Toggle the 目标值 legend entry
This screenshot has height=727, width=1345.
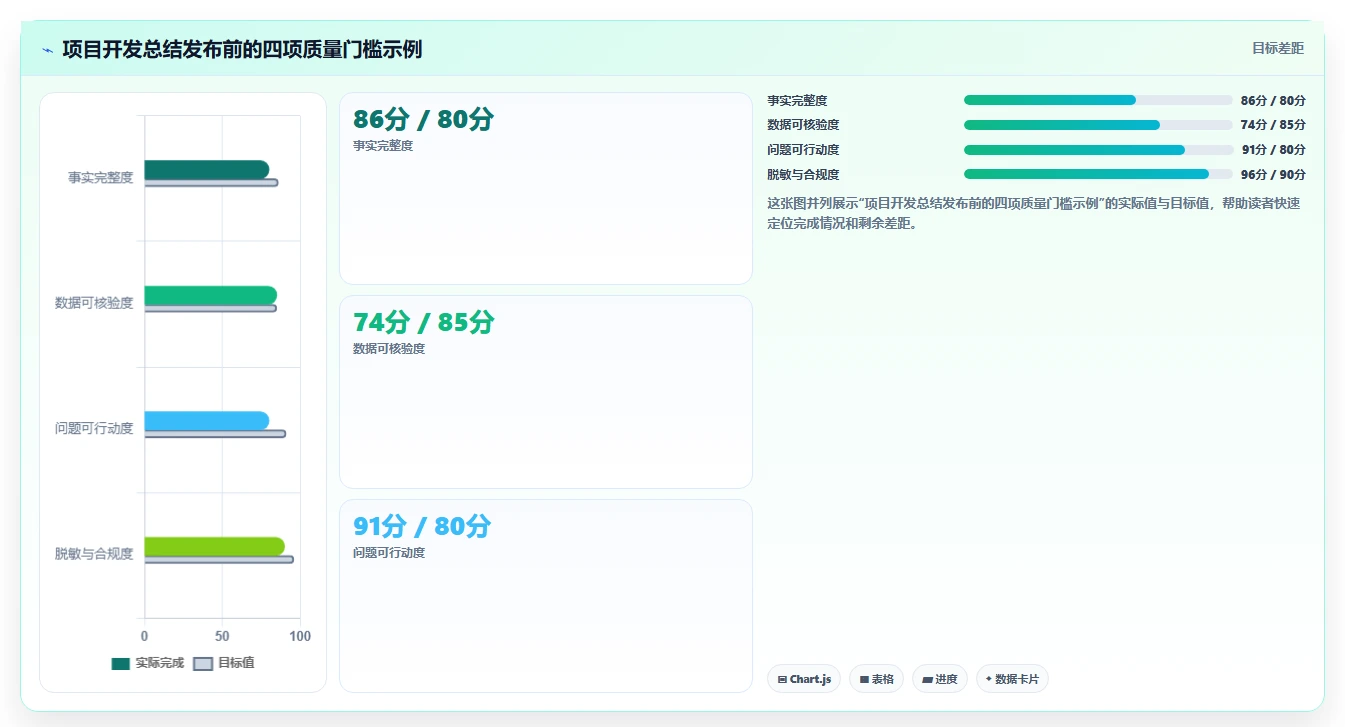[x=224, y=663]
